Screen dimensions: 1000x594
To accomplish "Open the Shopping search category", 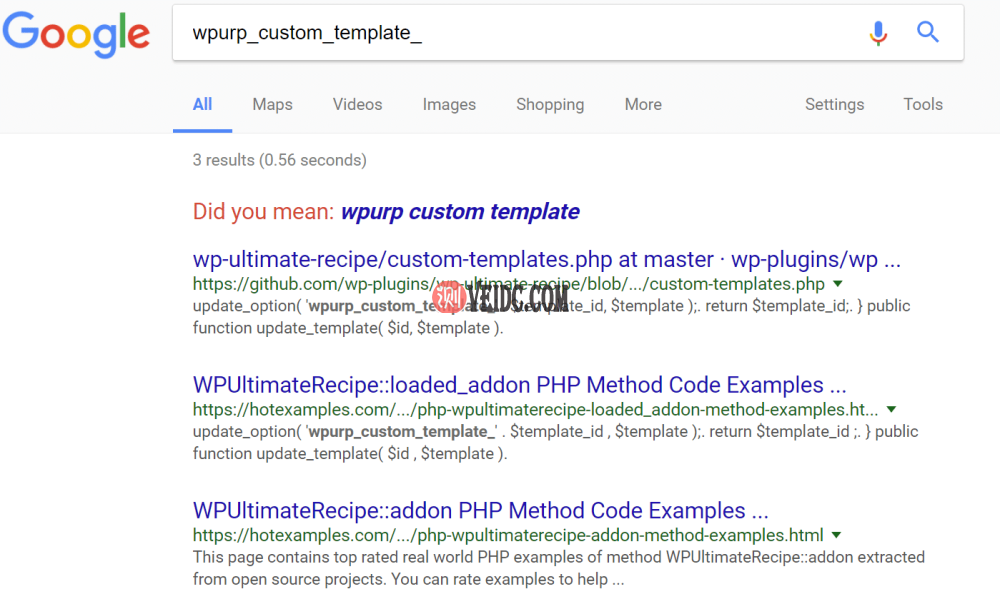I will click(x=549, y=104).
